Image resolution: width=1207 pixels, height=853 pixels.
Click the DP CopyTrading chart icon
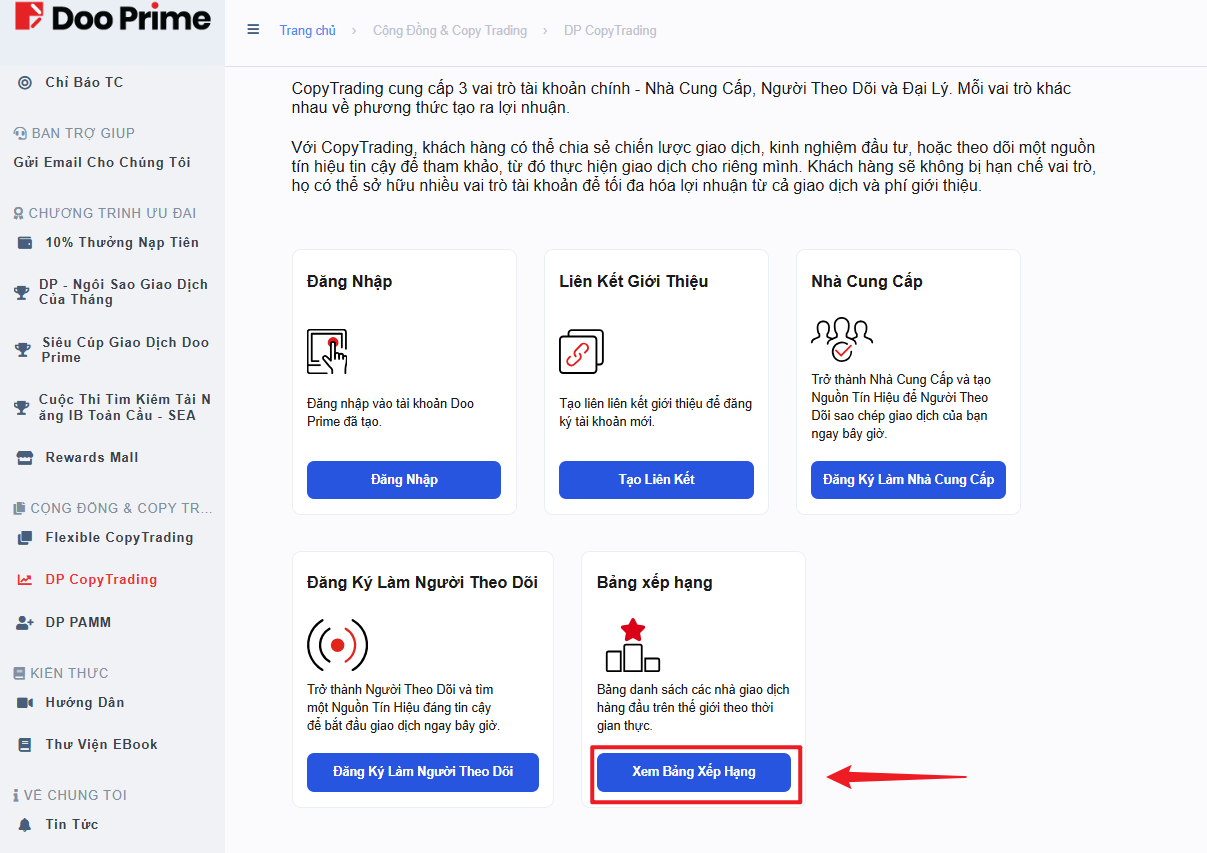point(25,579)
